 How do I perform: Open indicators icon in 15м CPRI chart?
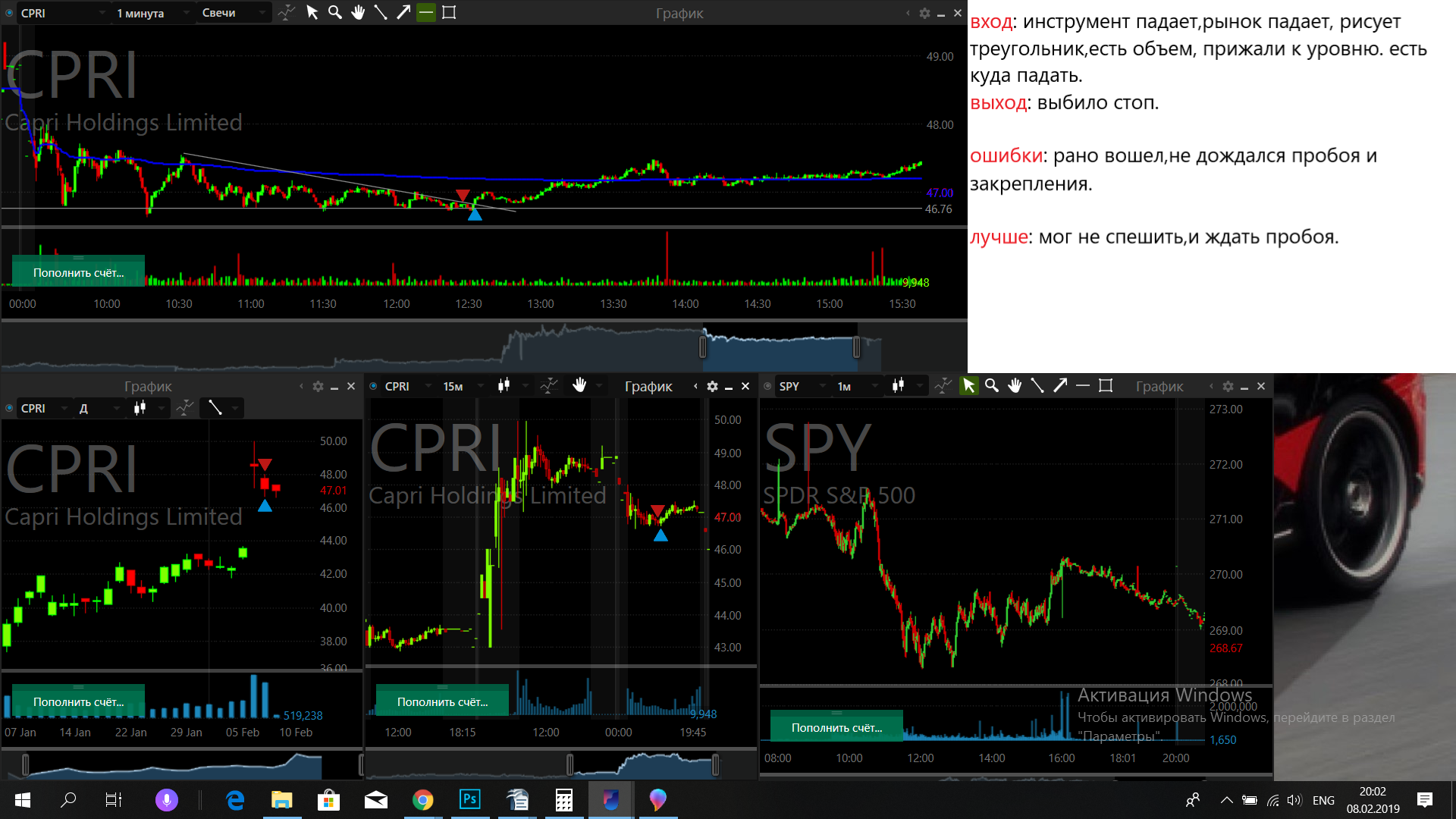click(x=549, y=386)
